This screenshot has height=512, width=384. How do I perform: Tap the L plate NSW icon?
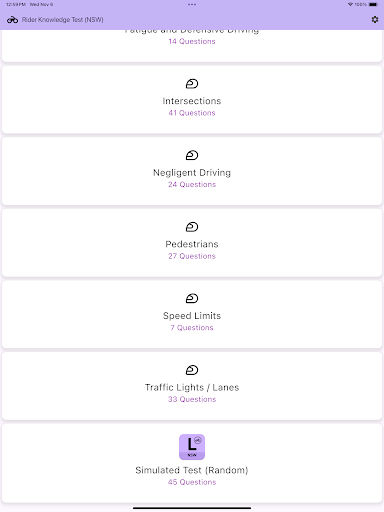click(x=192, y=447)
